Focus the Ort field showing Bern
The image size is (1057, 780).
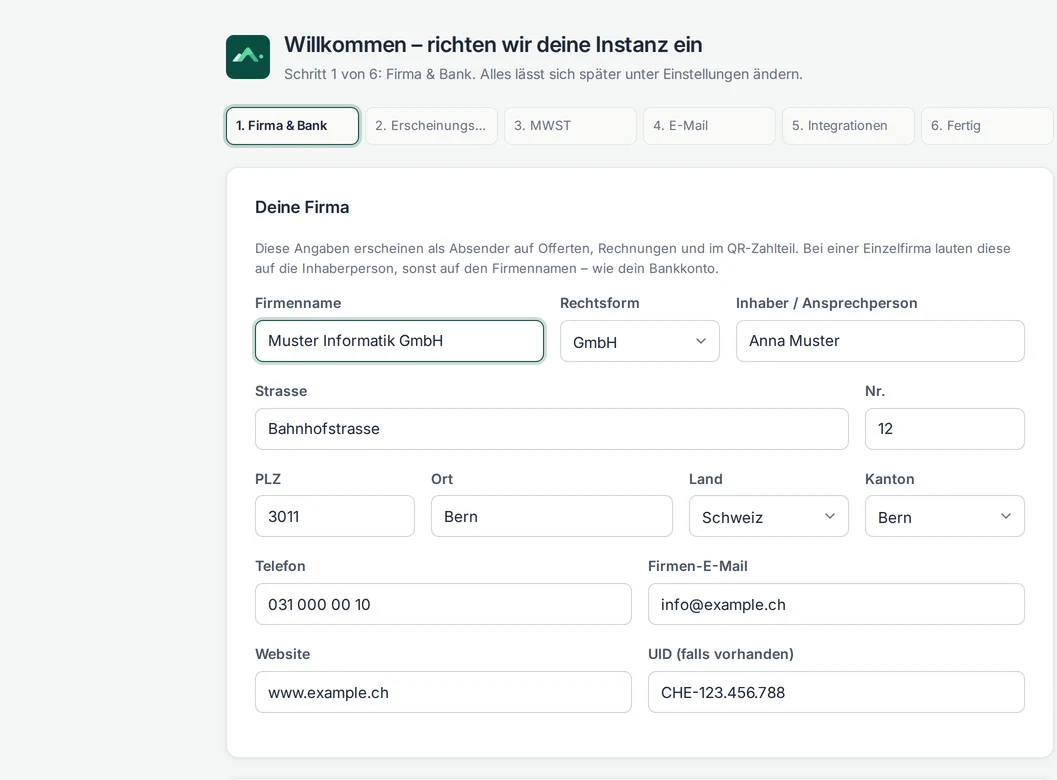[551, 516]
